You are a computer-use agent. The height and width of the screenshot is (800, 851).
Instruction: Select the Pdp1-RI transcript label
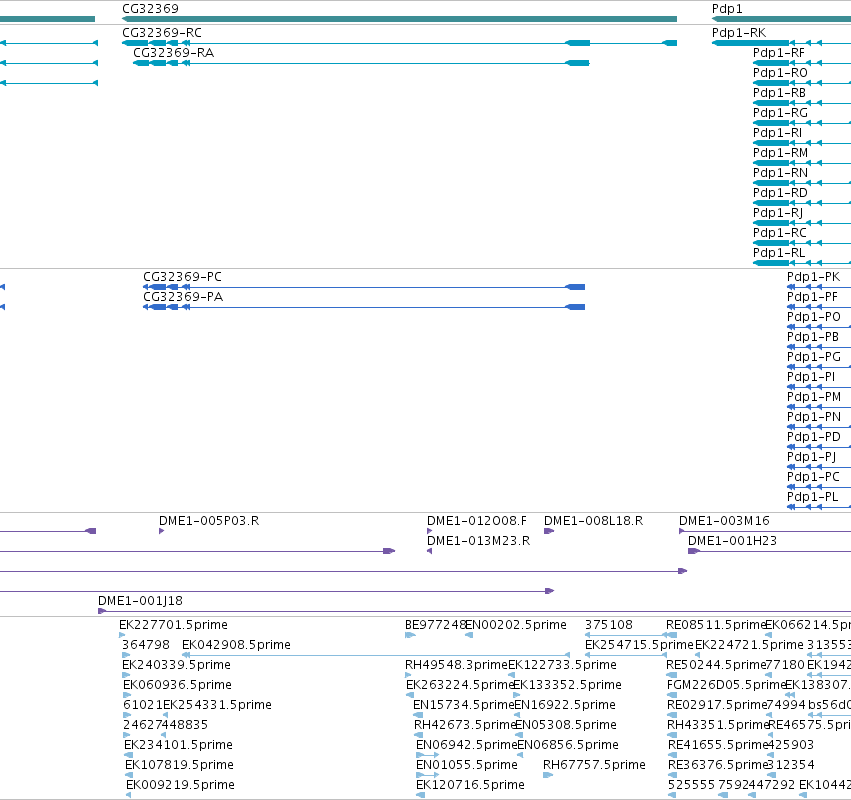(777, 132)
